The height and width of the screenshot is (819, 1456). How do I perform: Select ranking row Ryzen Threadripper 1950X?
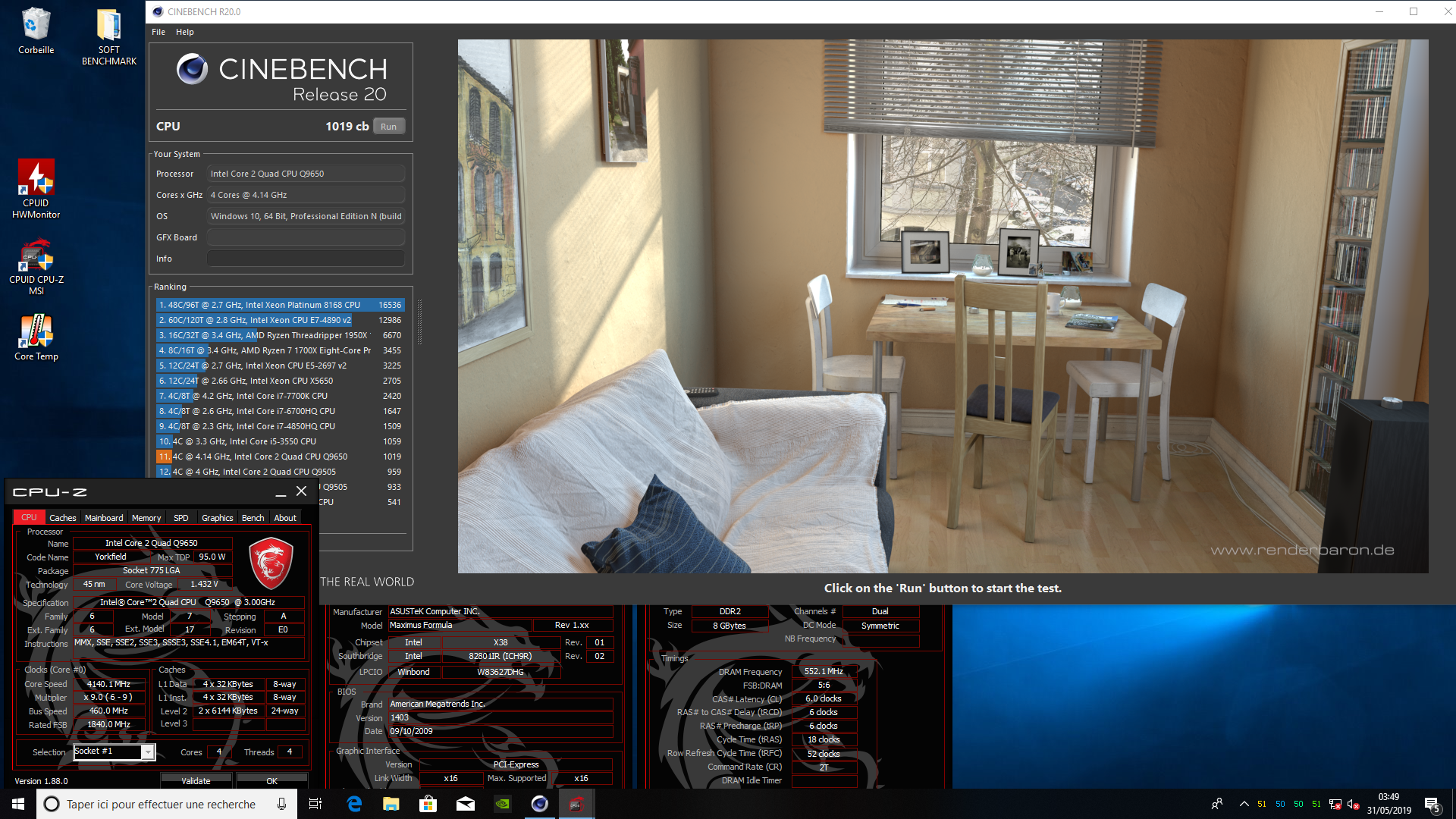(280, 335)
